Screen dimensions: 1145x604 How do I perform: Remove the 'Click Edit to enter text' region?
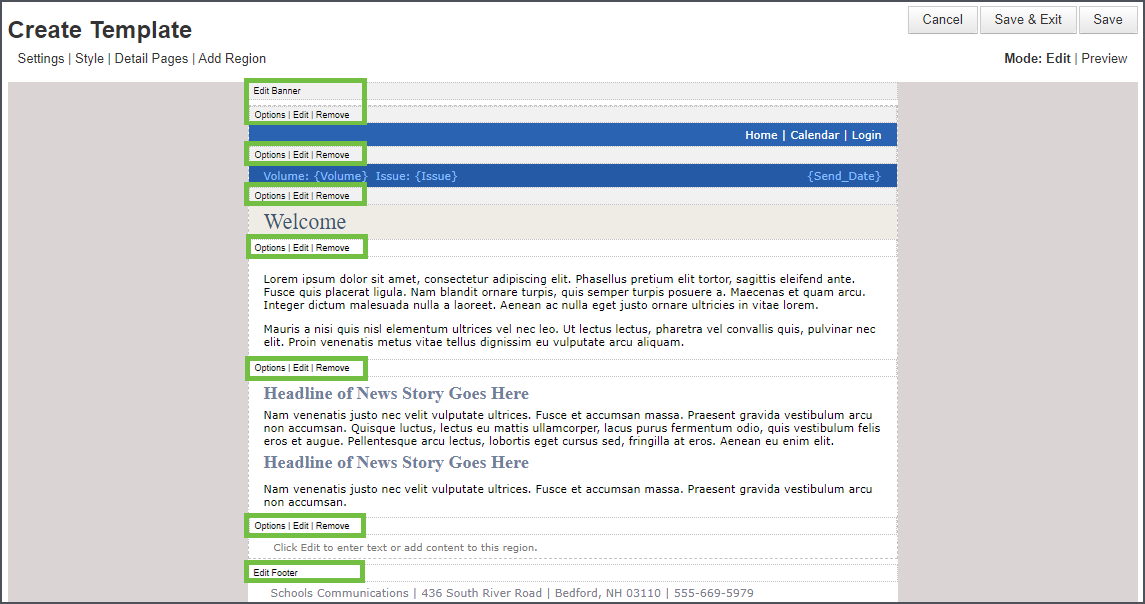pyautogui.click(x=332, y=526)
